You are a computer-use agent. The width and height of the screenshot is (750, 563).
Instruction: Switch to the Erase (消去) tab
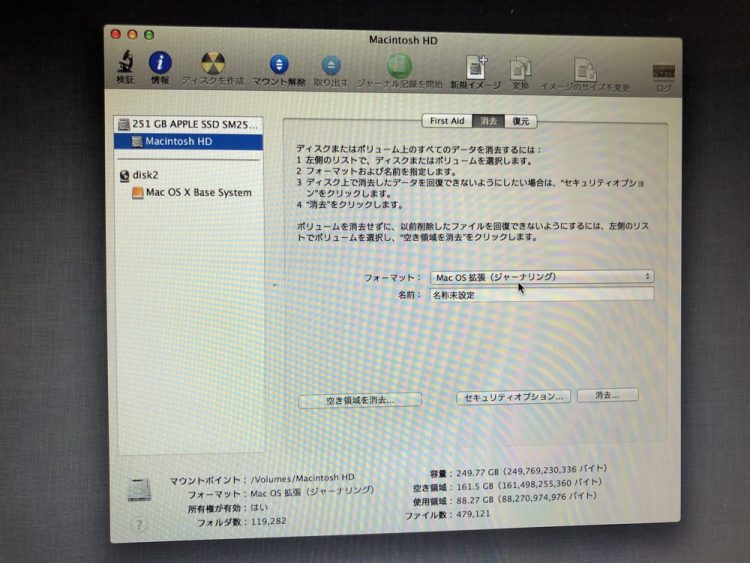[x=488, y=121]
